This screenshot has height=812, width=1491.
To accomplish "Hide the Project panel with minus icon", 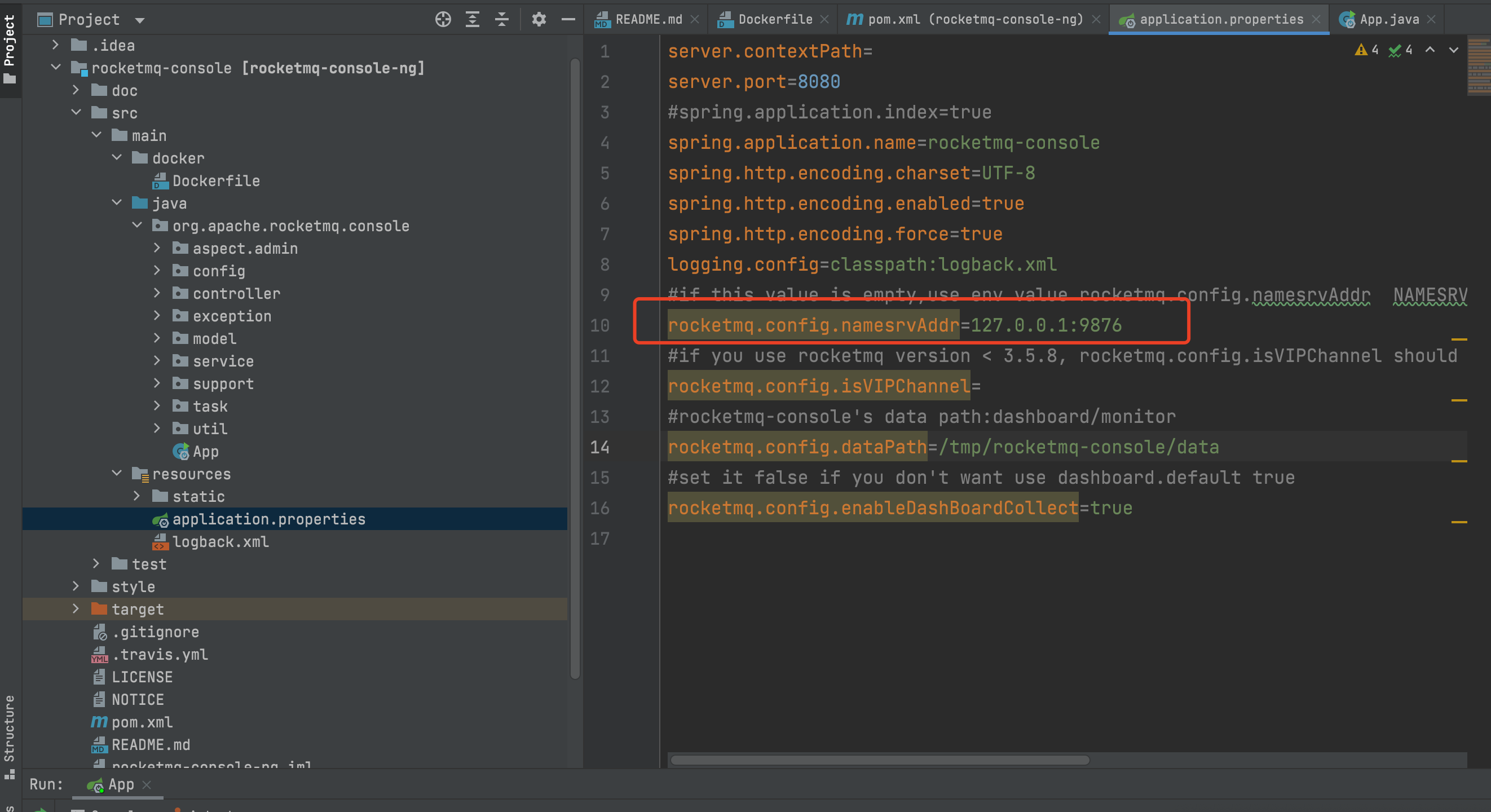I will (x=568, y=19).
